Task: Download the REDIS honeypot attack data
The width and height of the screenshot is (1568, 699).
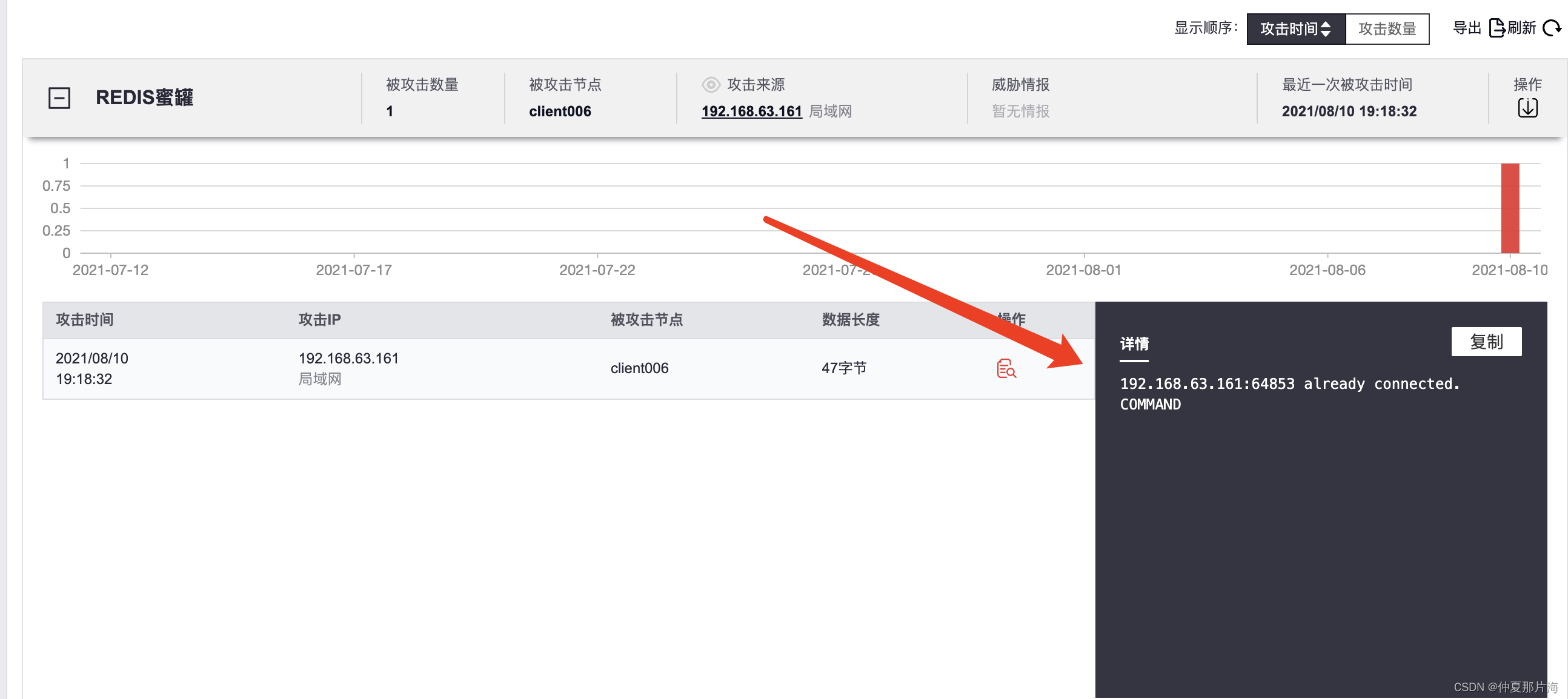Action: [1527, 108]
